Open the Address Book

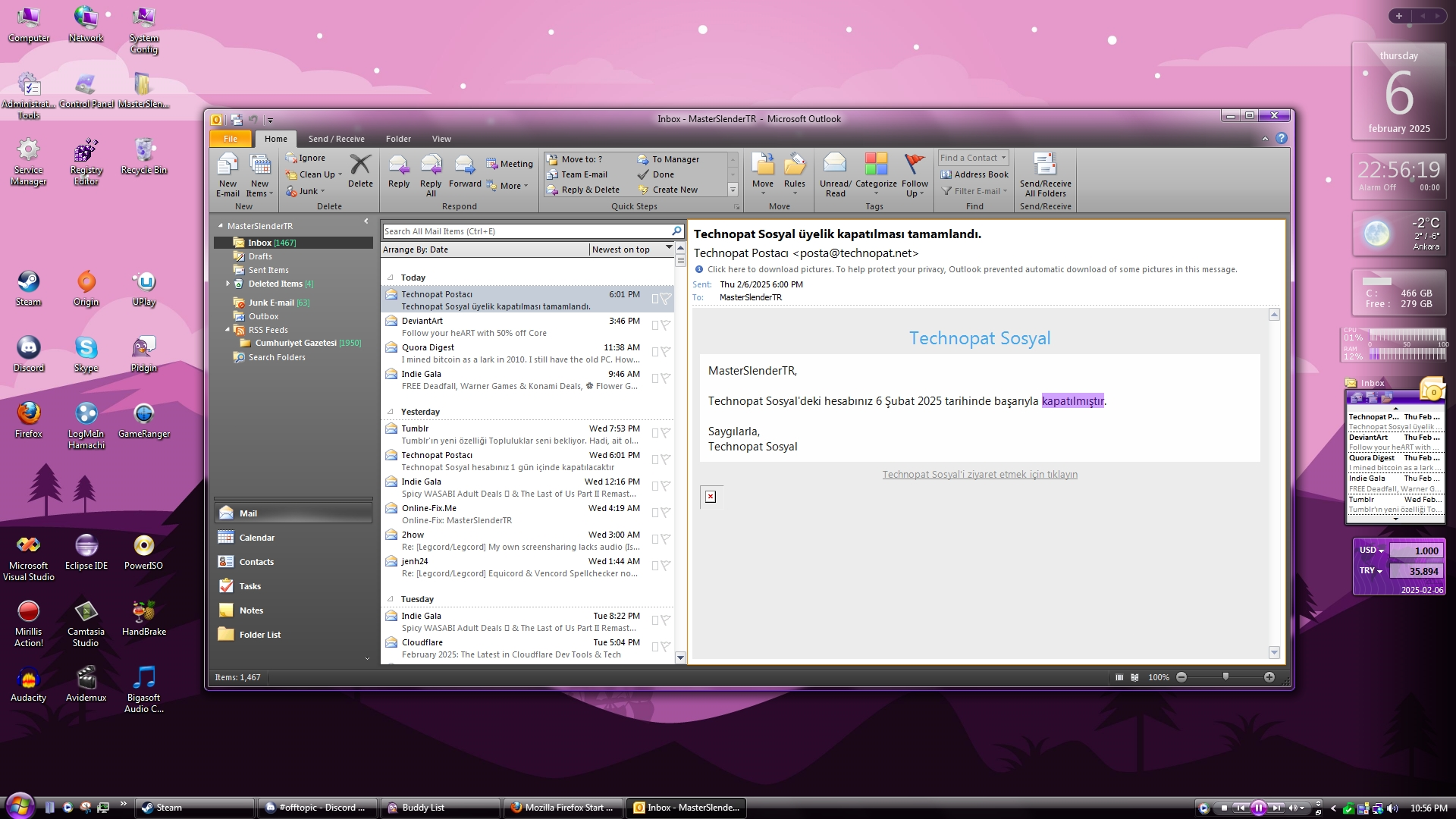click(974, 174)
